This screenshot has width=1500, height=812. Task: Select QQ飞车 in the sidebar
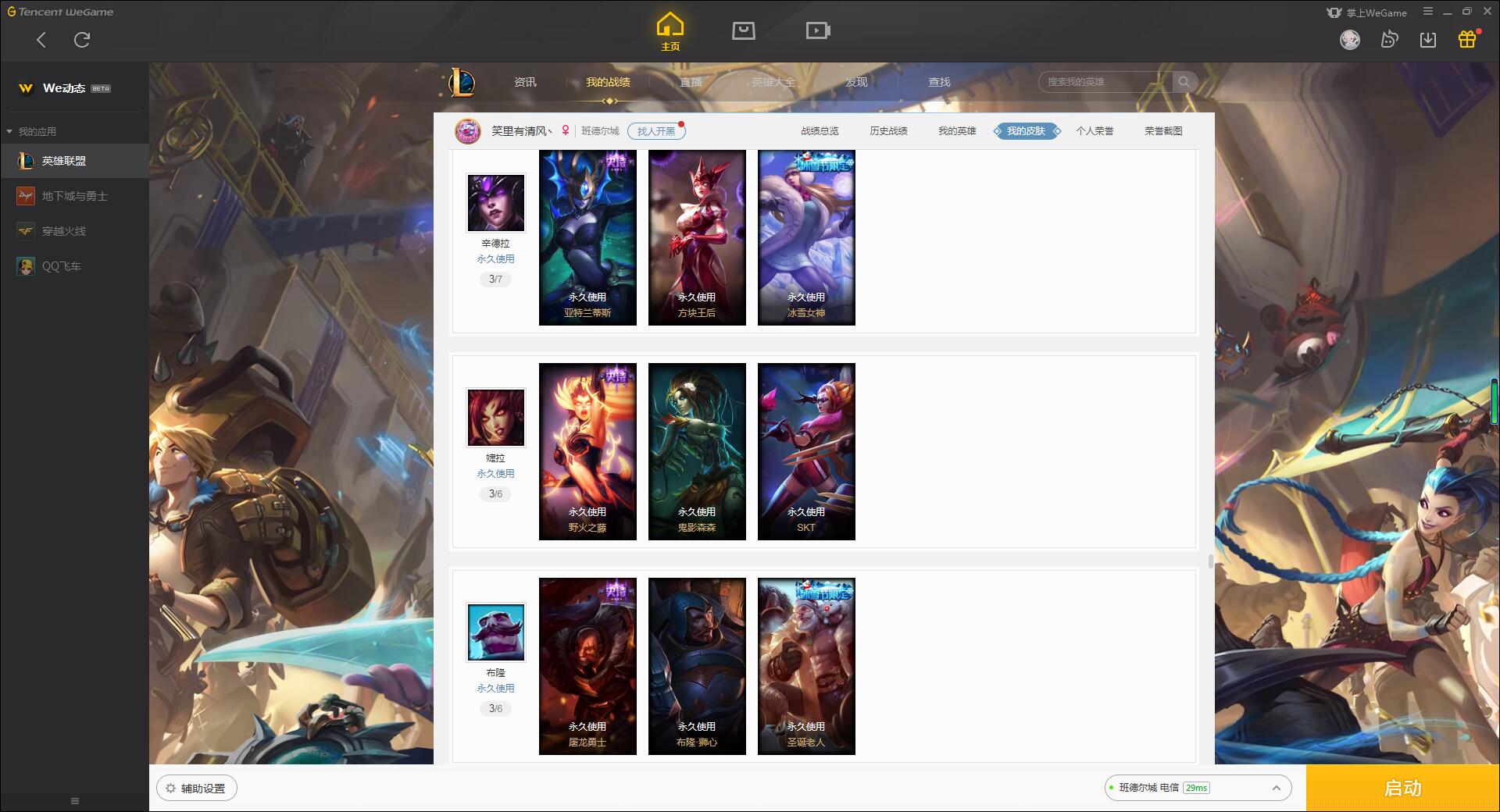click(x=74, y=266)
